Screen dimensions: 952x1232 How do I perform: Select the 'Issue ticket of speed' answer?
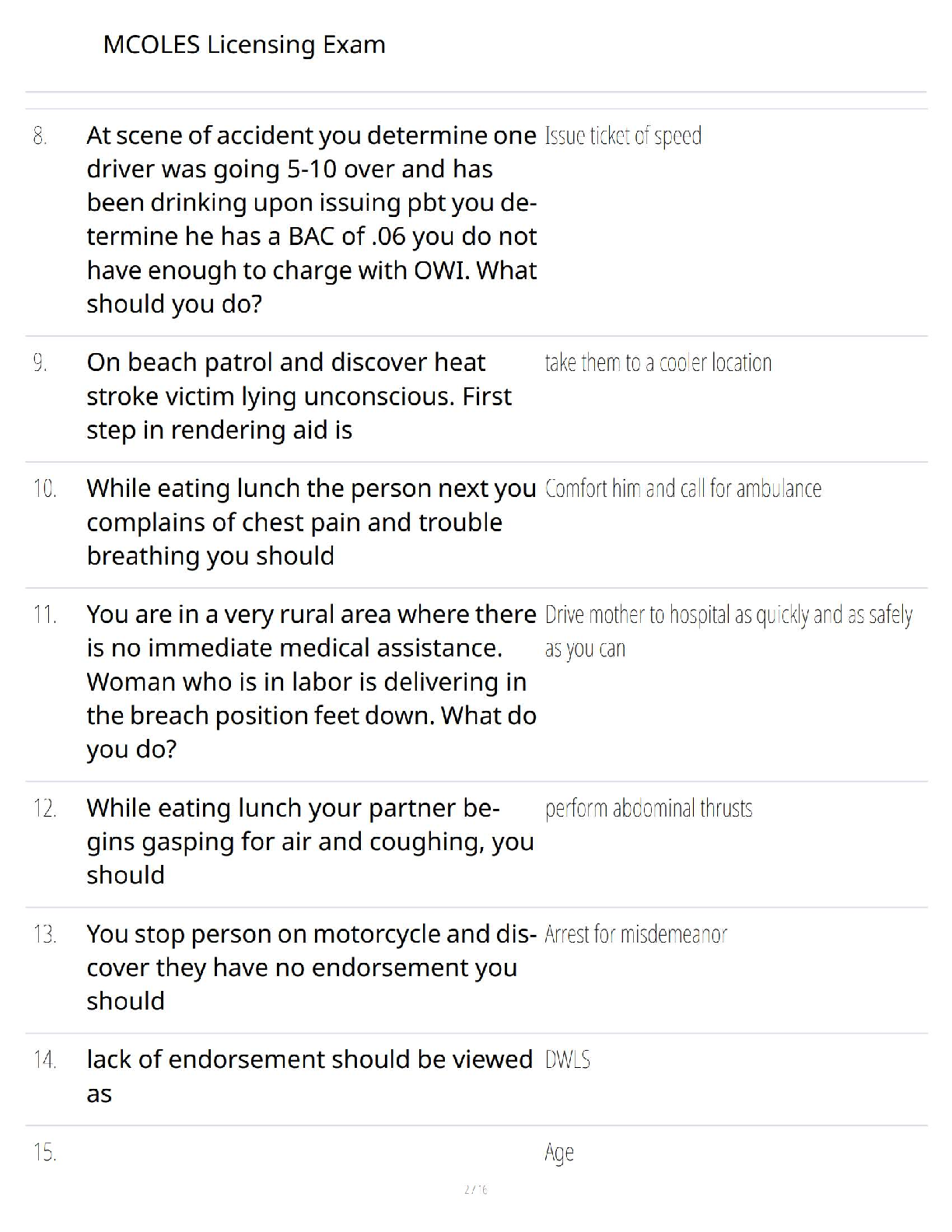tap(623, 136)
